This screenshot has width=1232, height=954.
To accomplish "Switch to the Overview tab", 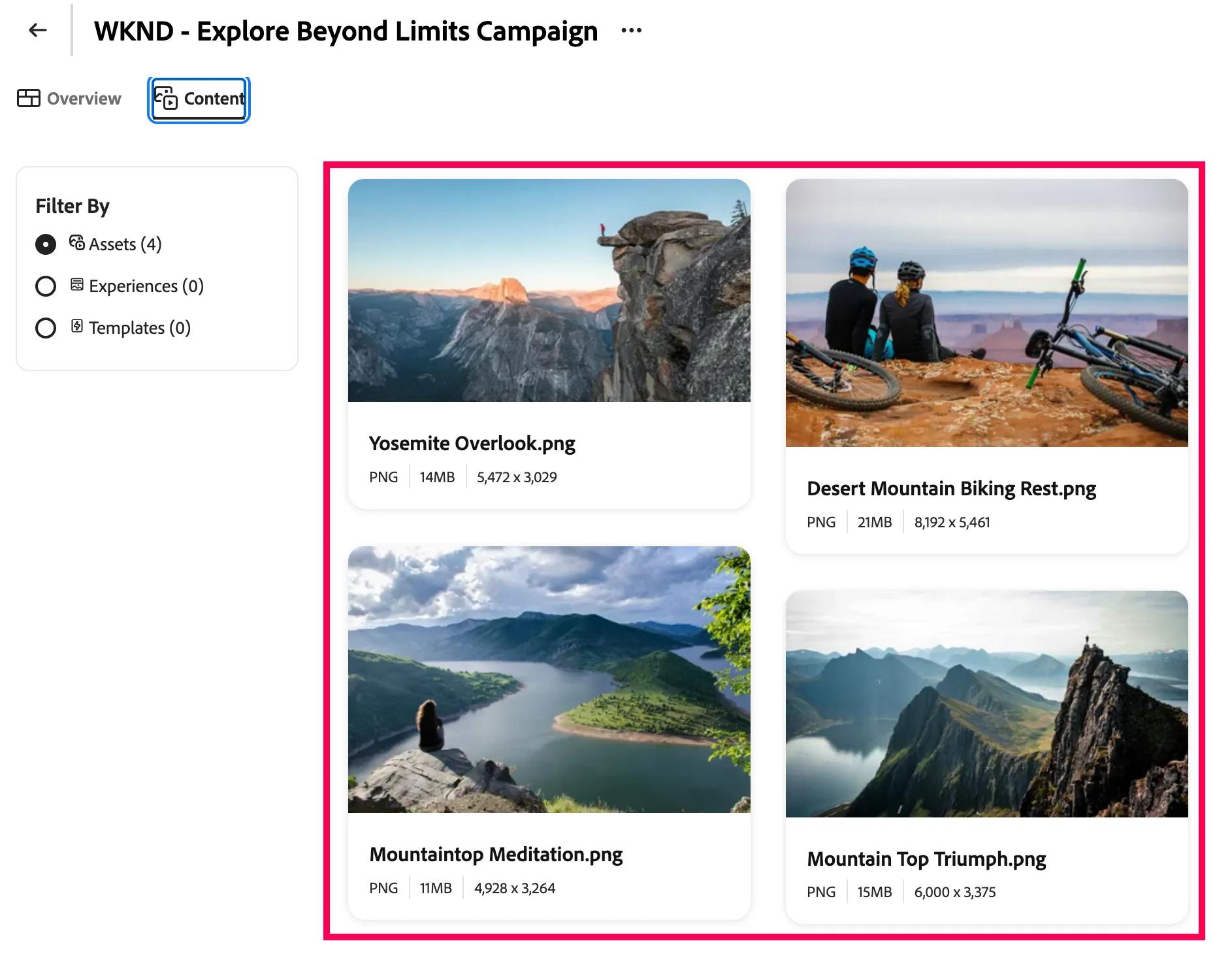I will [69, 99].
